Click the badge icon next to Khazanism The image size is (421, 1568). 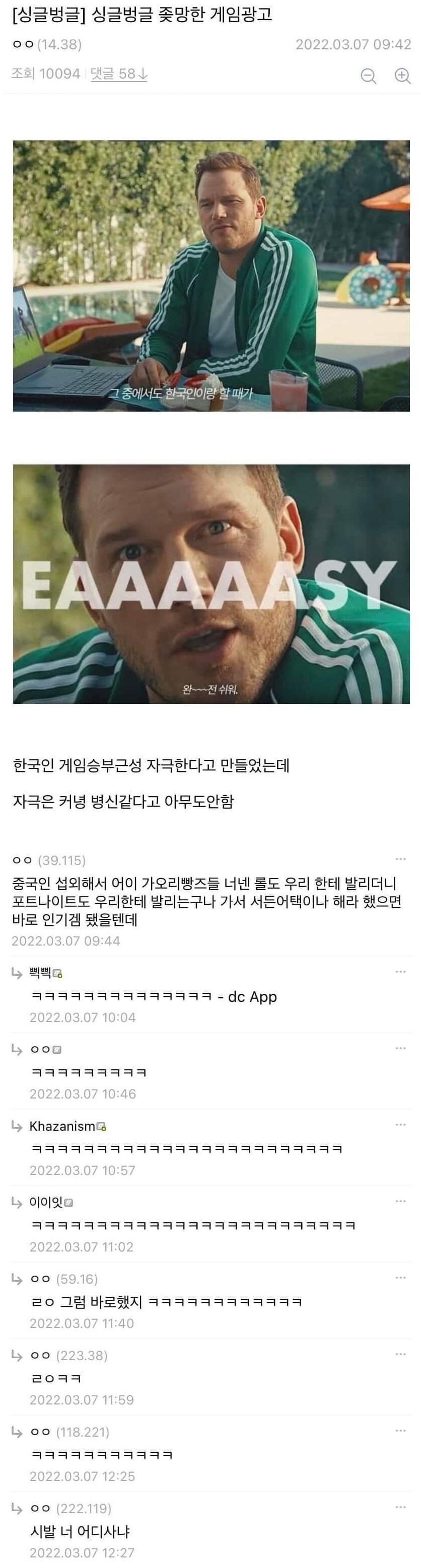[102, 1127]
